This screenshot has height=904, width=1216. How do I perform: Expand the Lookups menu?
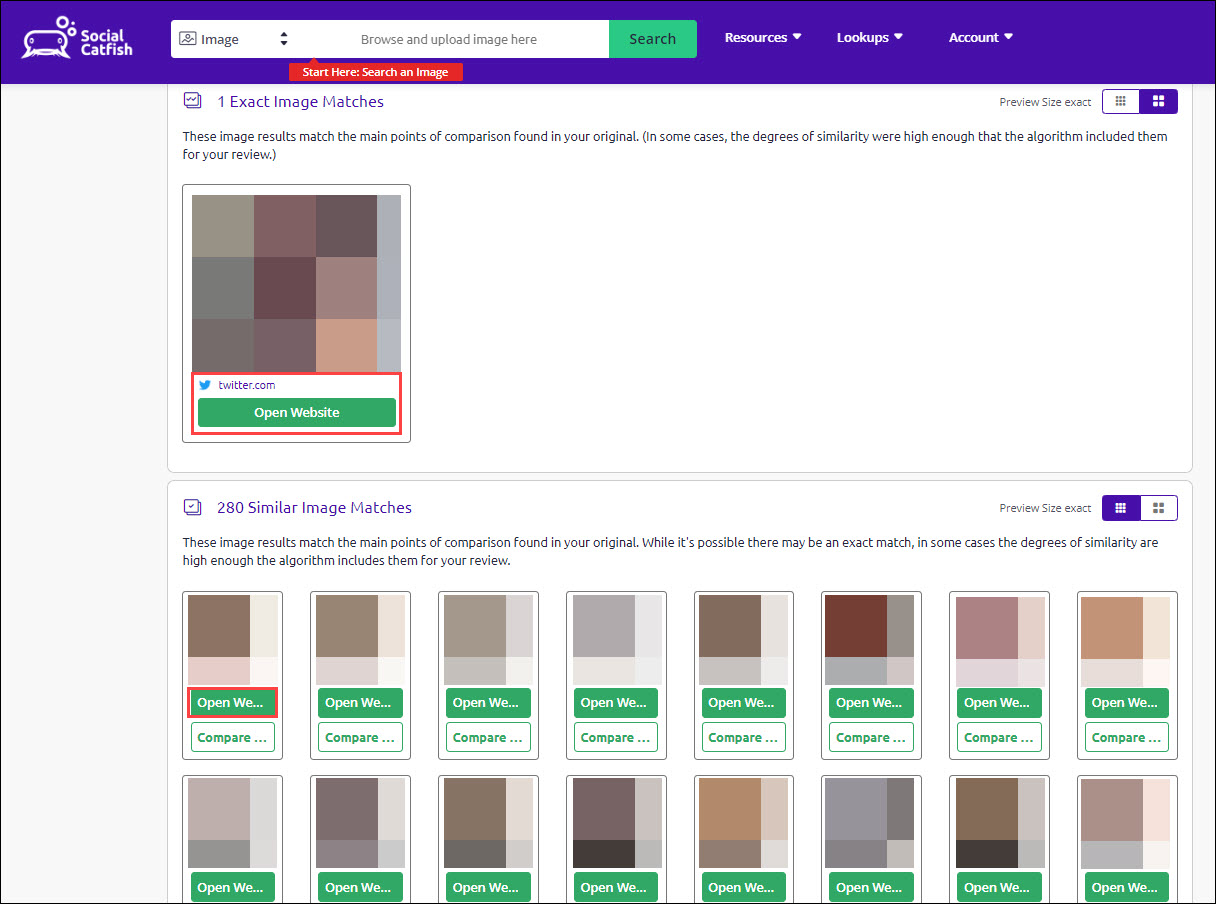pyautogui.click(x=869, y=37)
